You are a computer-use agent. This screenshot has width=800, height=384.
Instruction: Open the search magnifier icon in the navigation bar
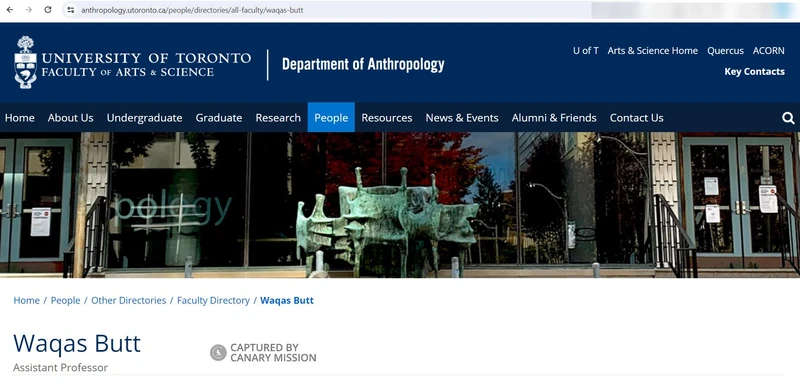tap(788, 118)
